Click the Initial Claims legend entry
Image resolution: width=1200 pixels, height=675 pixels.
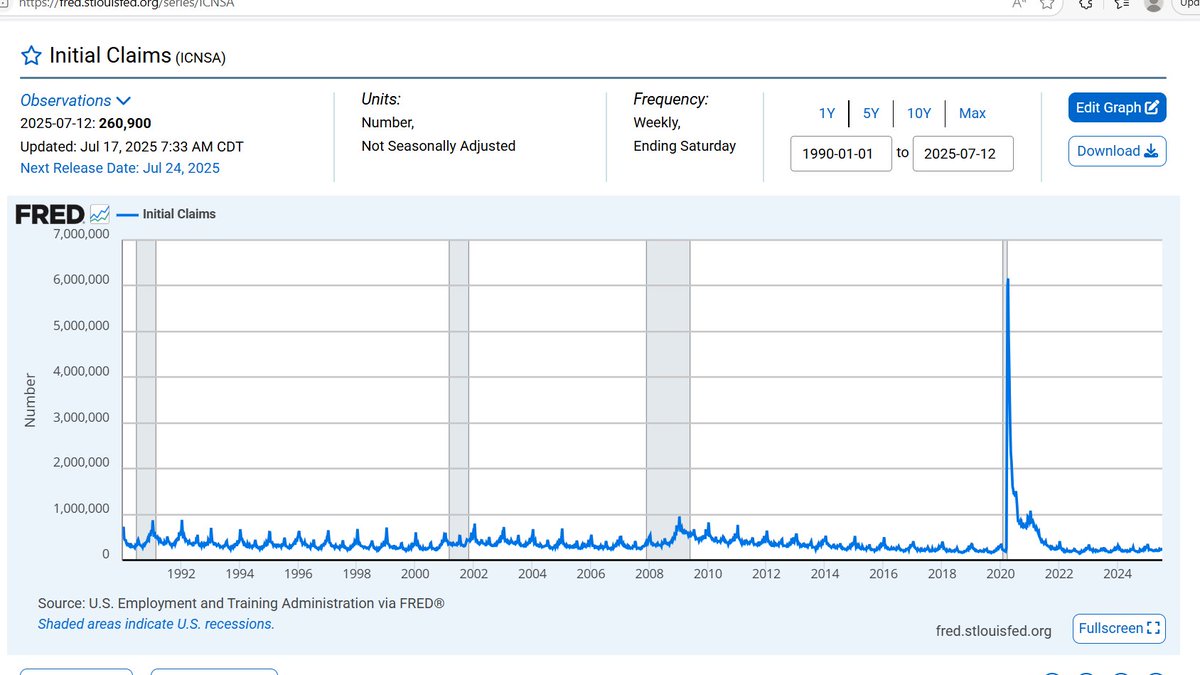click(x=166, y=214)
